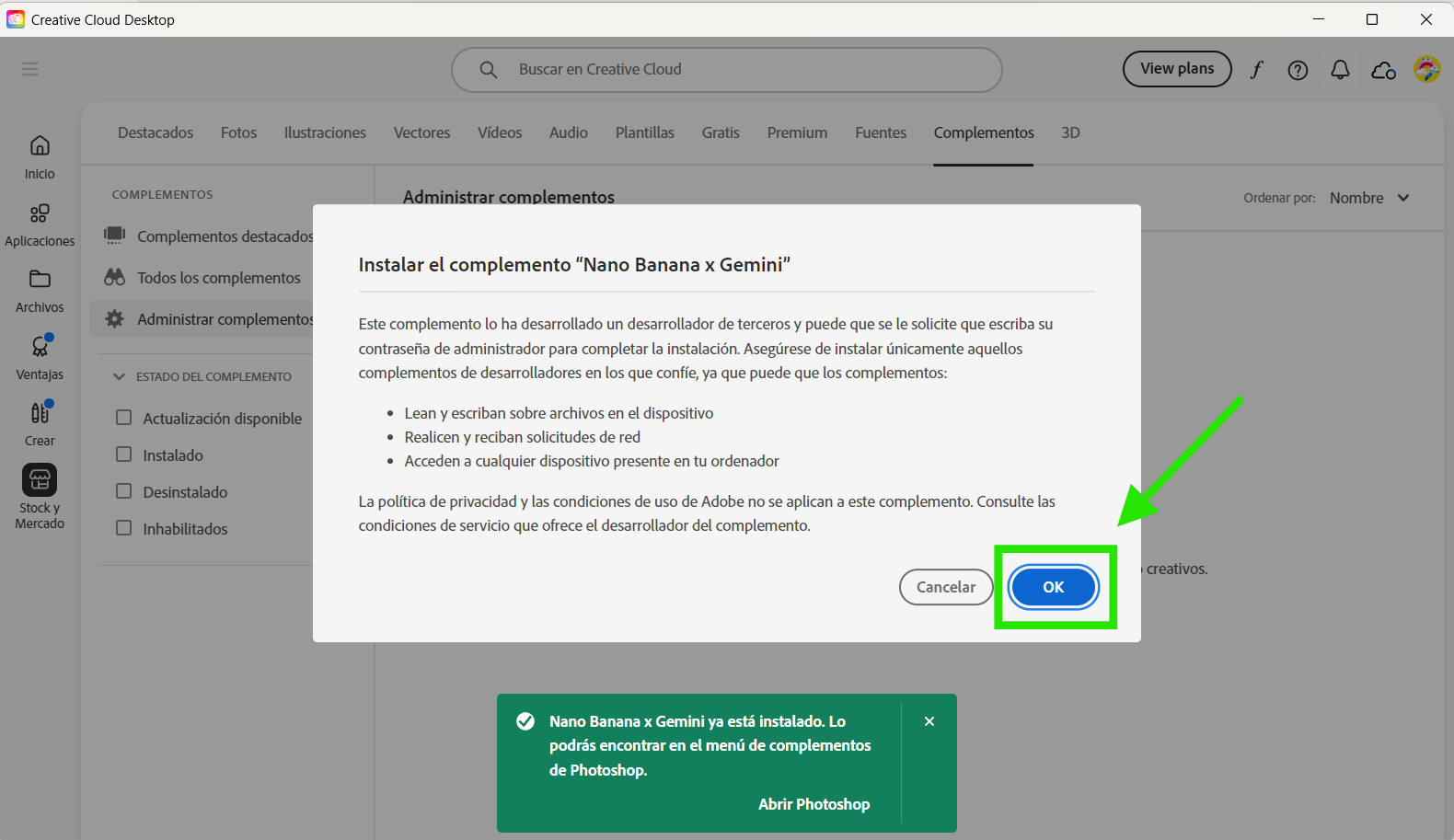This screenshot has width=1454, height=840.
Task: Open the Plantillas tab
Action: point(645,132)
